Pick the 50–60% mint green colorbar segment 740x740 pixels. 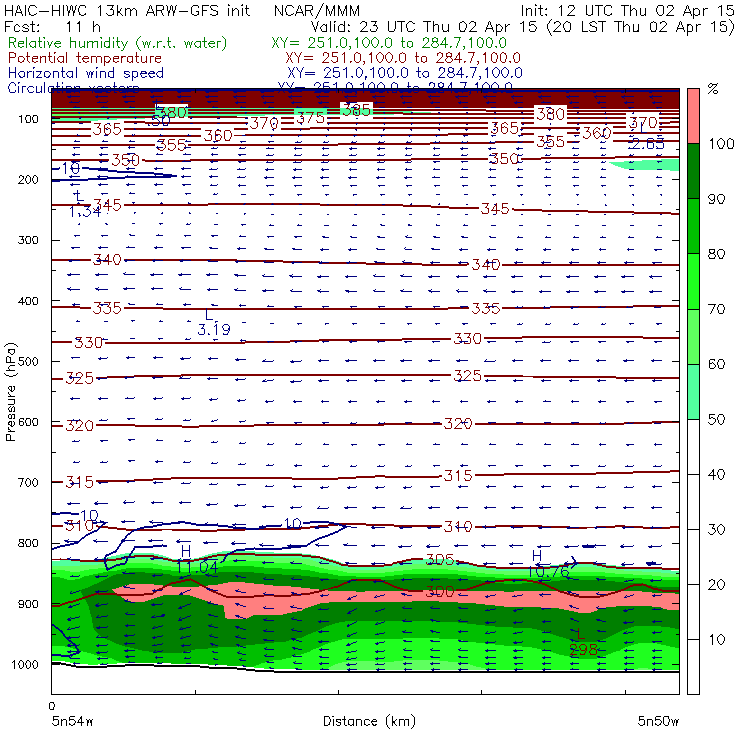click(693, 392)
